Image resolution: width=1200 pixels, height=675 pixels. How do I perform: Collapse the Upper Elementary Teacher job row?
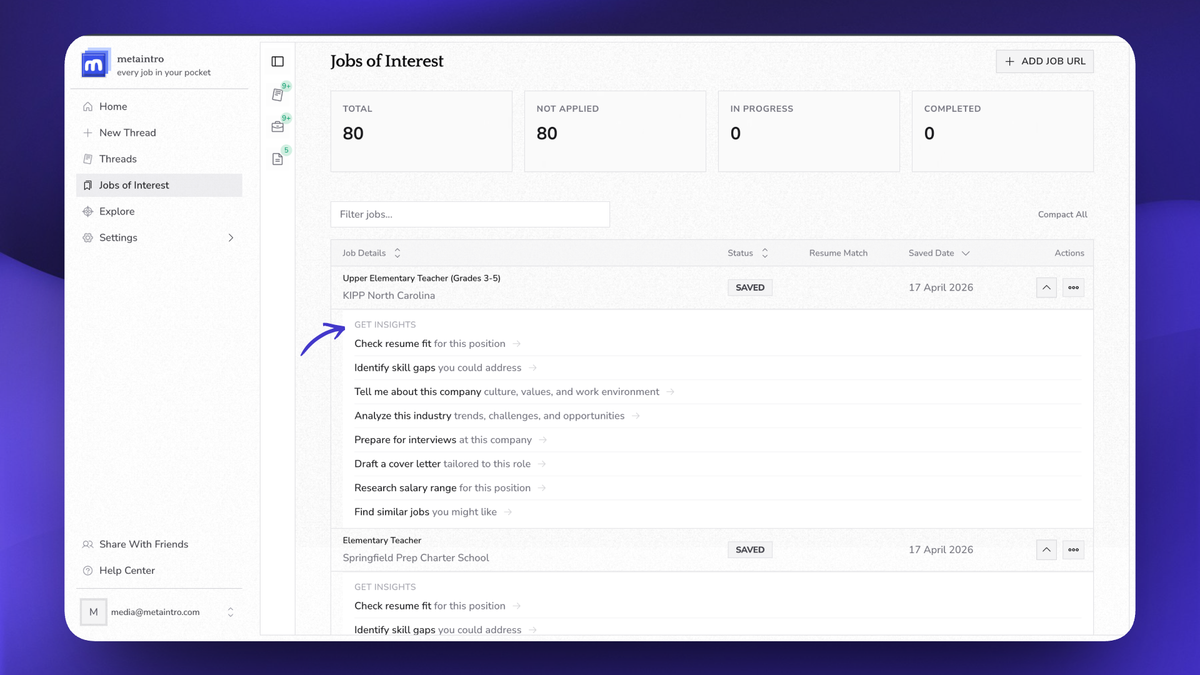click(x=1046, y=288)
